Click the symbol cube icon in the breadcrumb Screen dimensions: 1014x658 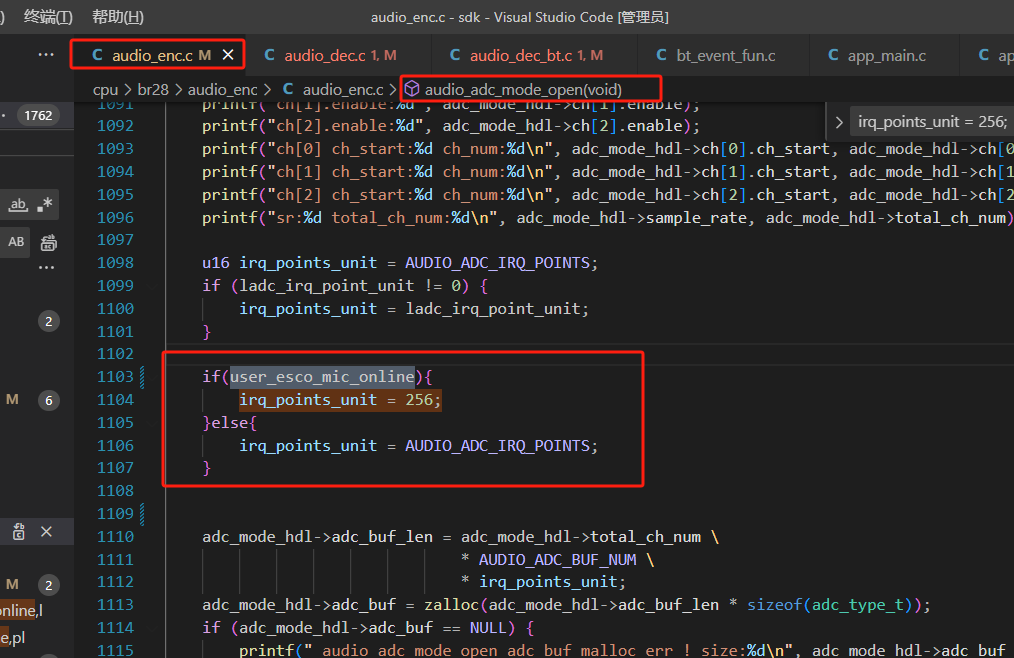click(412, 89)
